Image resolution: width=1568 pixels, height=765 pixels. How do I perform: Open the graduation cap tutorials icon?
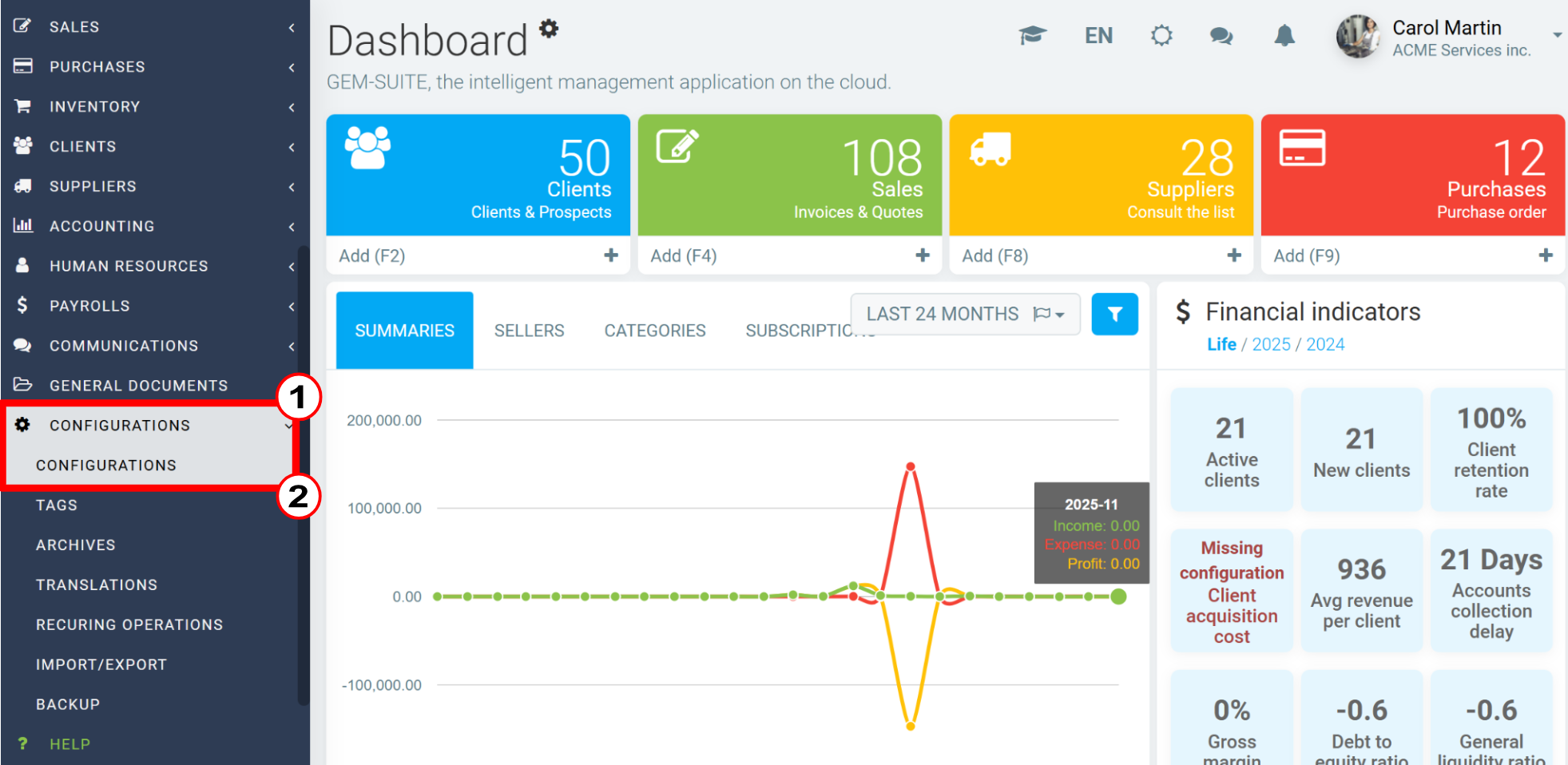tap(1032, 35)
